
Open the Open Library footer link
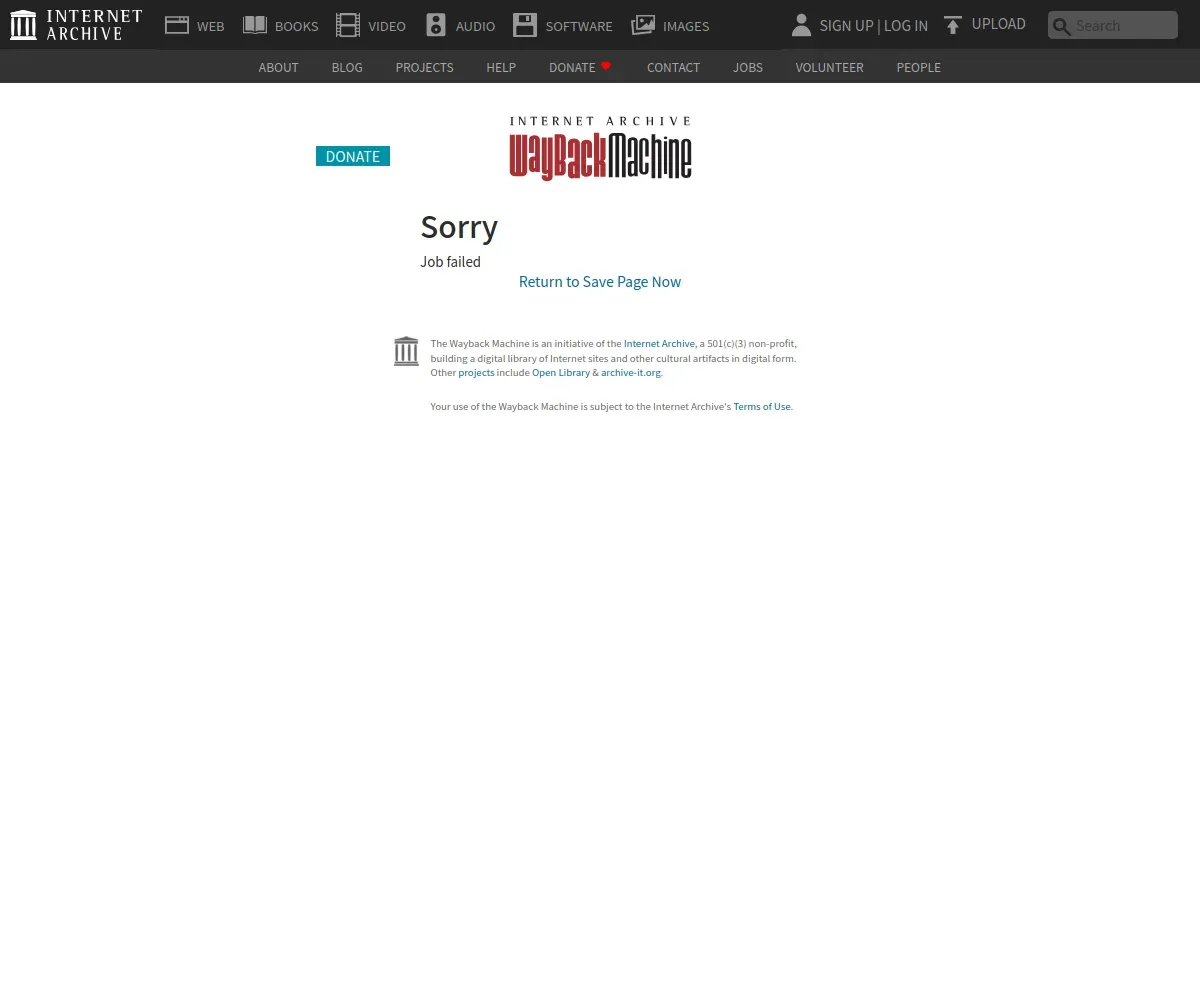click(561, 373)
